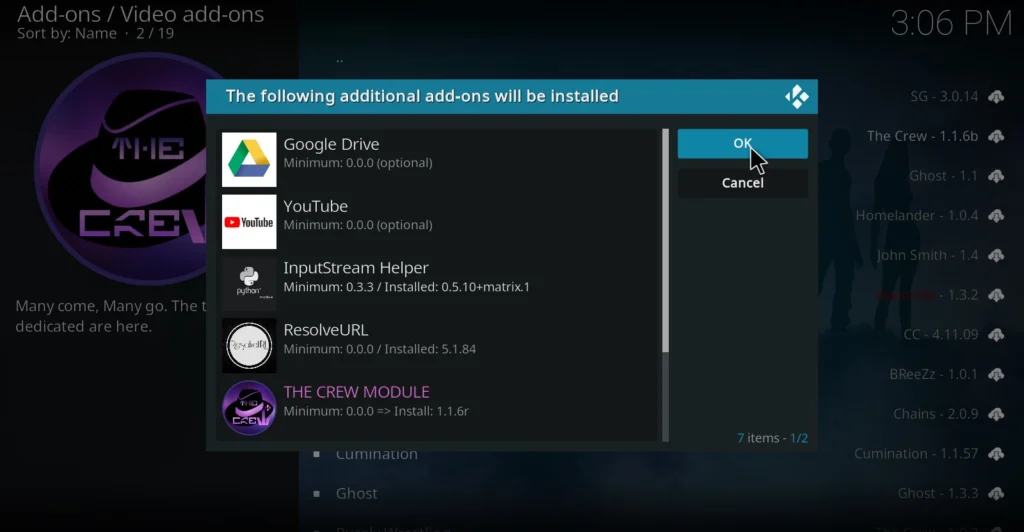Select the InputStream Helper python icon

[249, 284]
